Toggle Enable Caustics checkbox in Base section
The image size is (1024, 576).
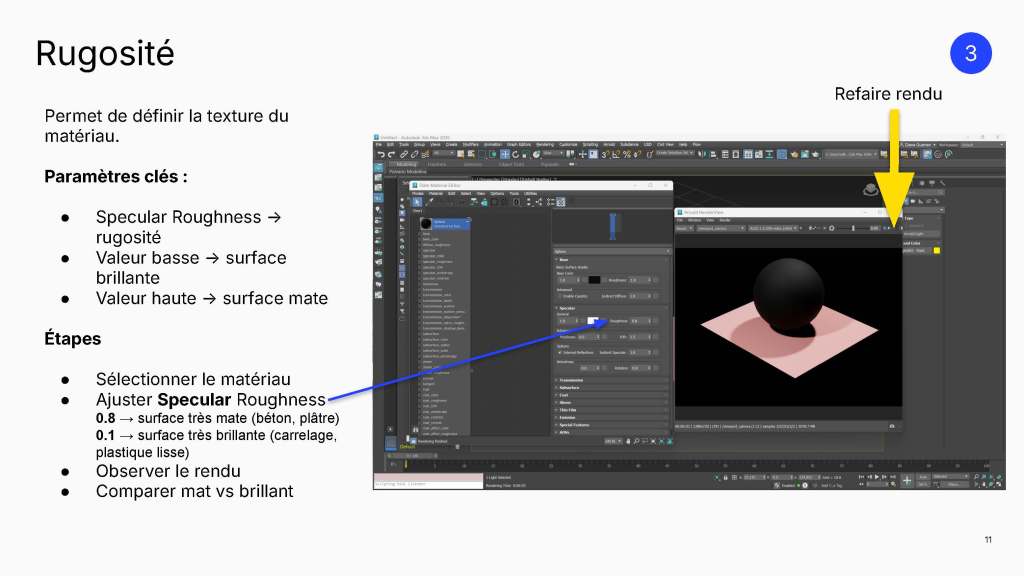click(560, 296)
